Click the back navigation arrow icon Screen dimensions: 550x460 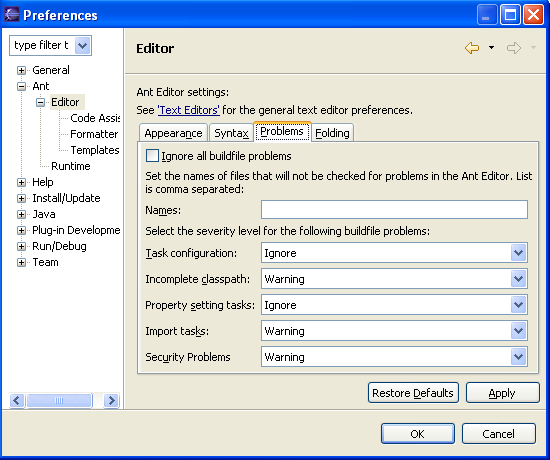tap(472, 48)
